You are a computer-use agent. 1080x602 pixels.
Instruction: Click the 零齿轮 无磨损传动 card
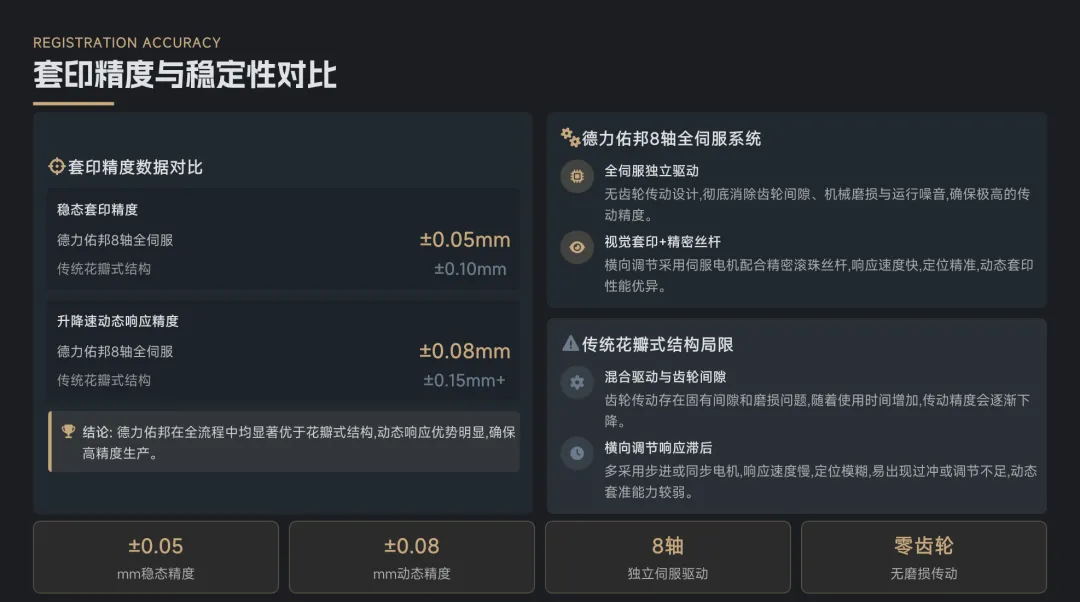[924, 557]
